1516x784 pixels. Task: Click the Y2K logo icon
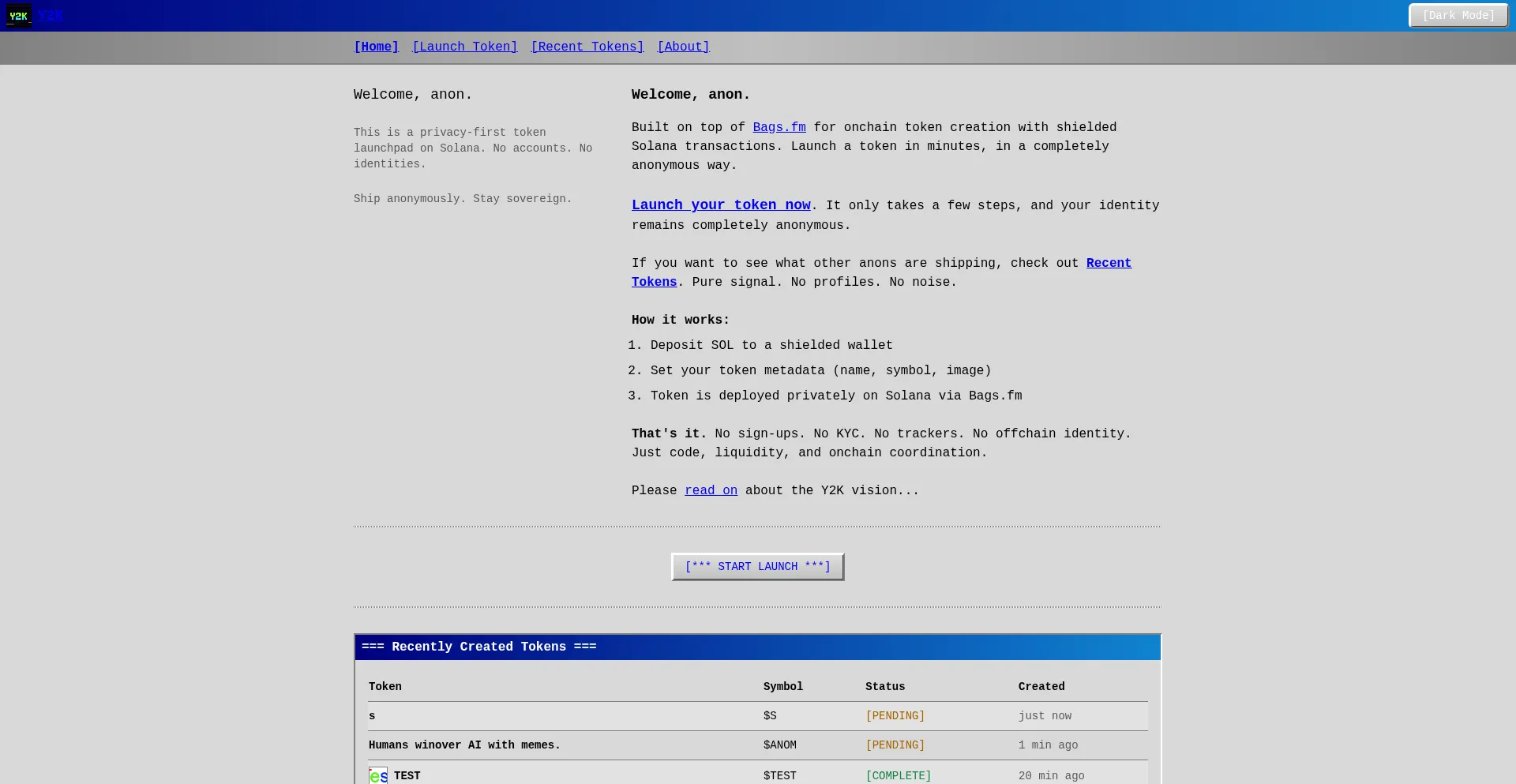click(18, 16)
